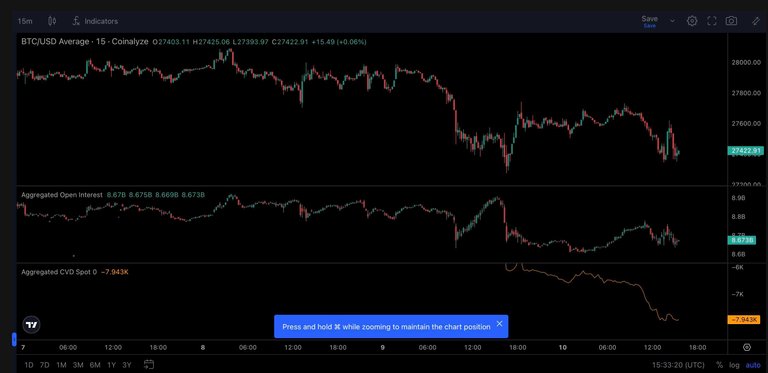Click the day 10 time axis label
This screenshot has width=768, height=373.
(563, 348)
